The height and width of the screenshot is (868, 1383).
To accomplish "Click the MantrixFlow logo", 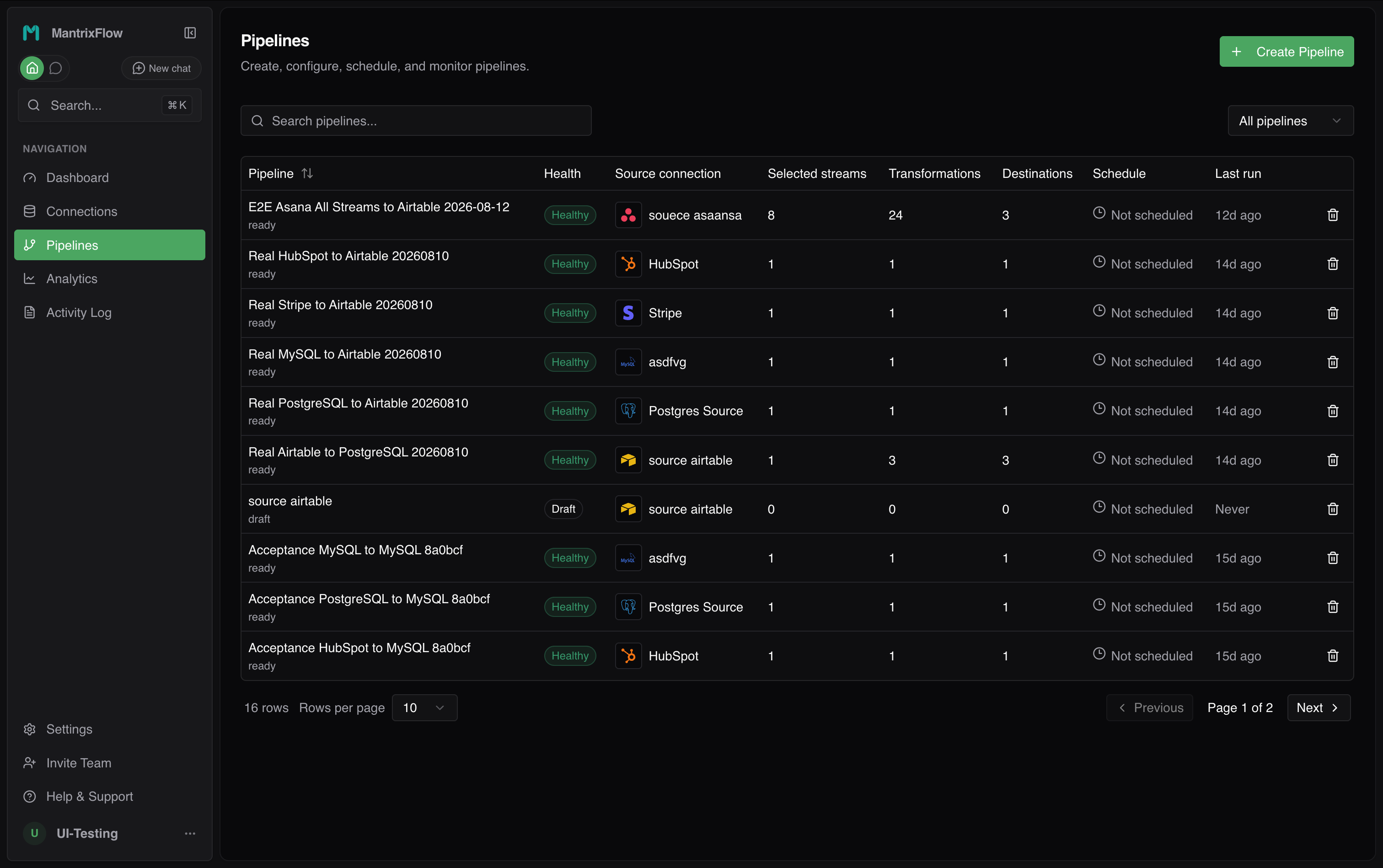I will point(31,33).
